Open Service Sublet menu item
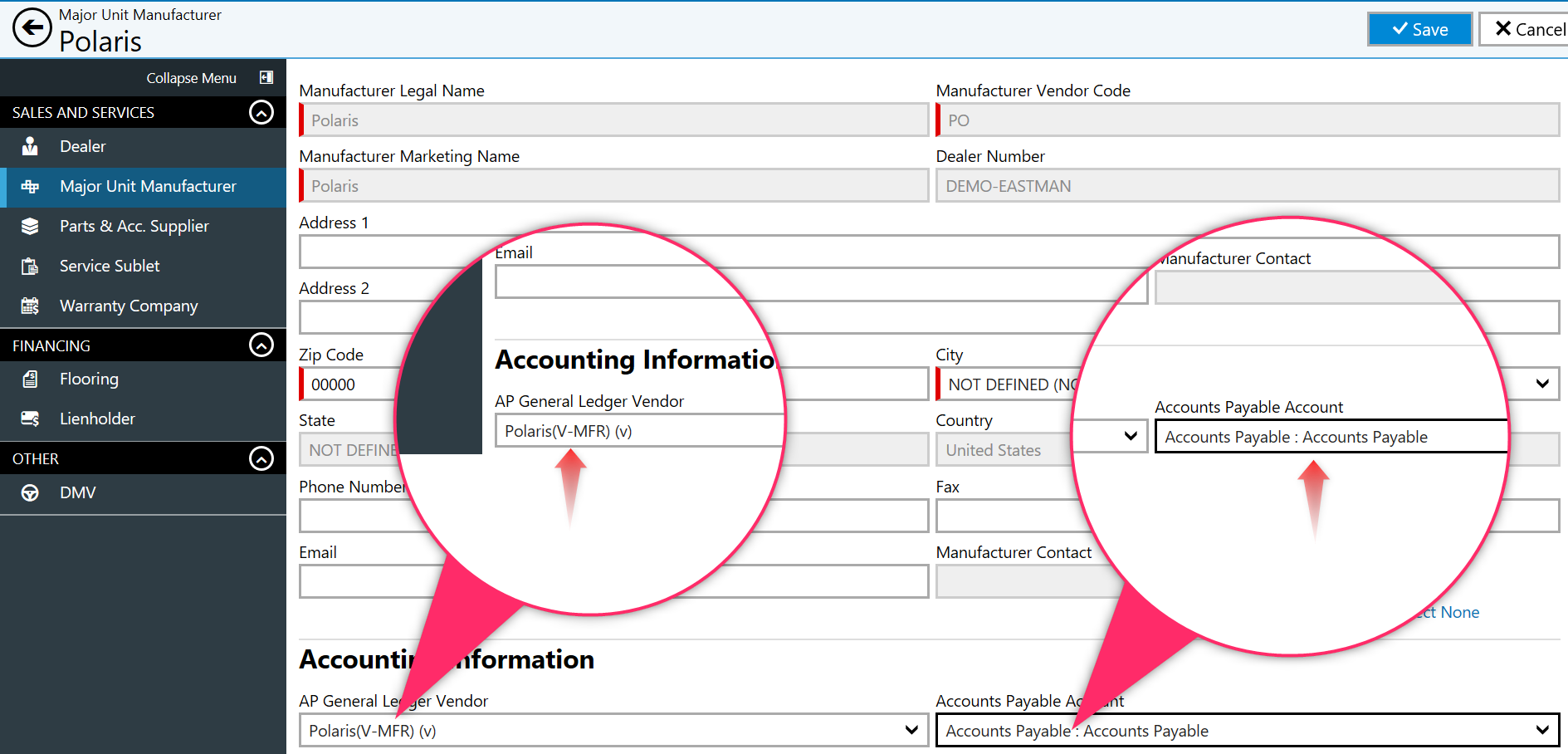Viewport: 1568px width, 754px height. tap(143, 266)
